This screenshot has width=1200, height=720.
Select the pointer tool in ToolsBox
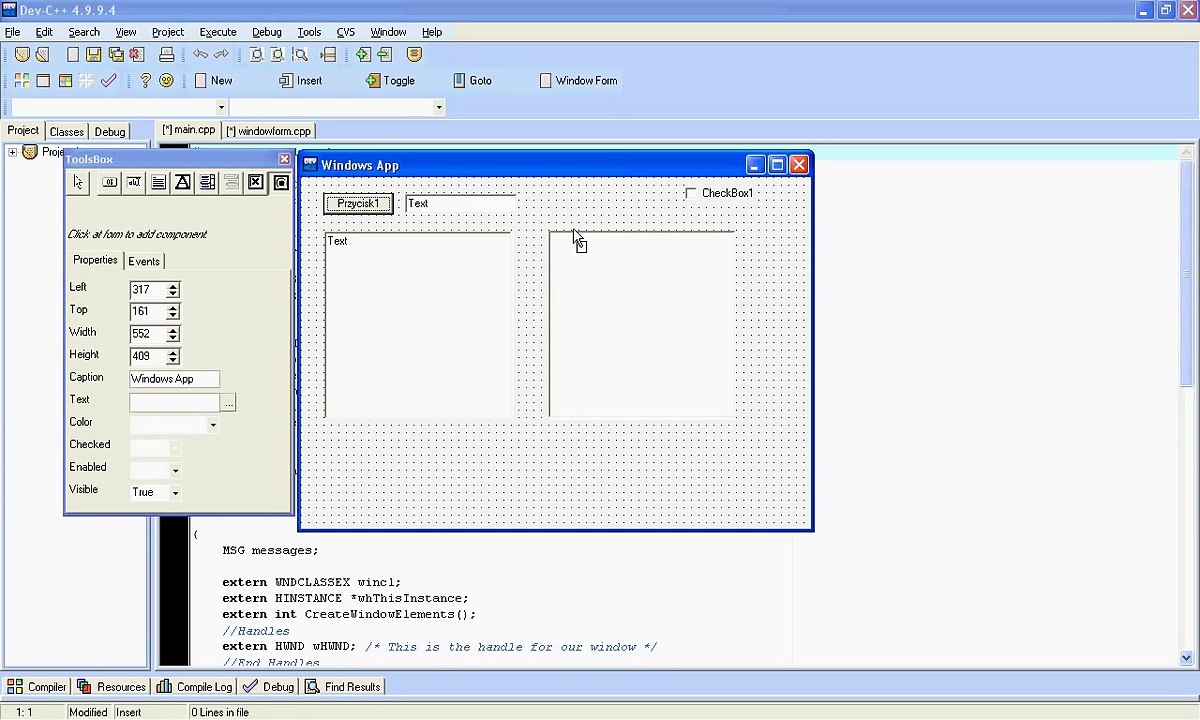pyautogui.click(x=79, y=182)
